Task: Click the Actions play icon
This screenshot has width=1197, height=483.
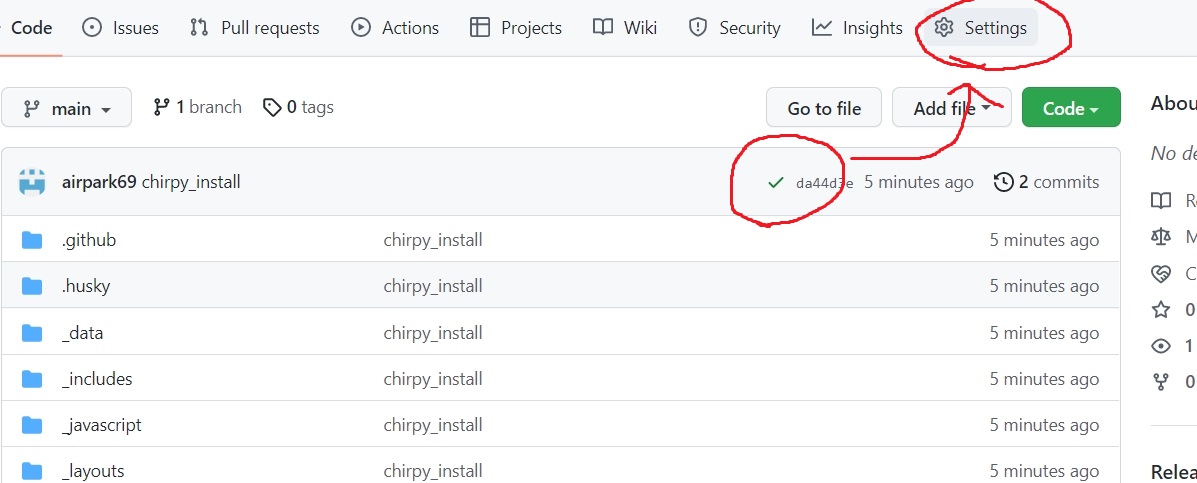Action: (360, 28)
